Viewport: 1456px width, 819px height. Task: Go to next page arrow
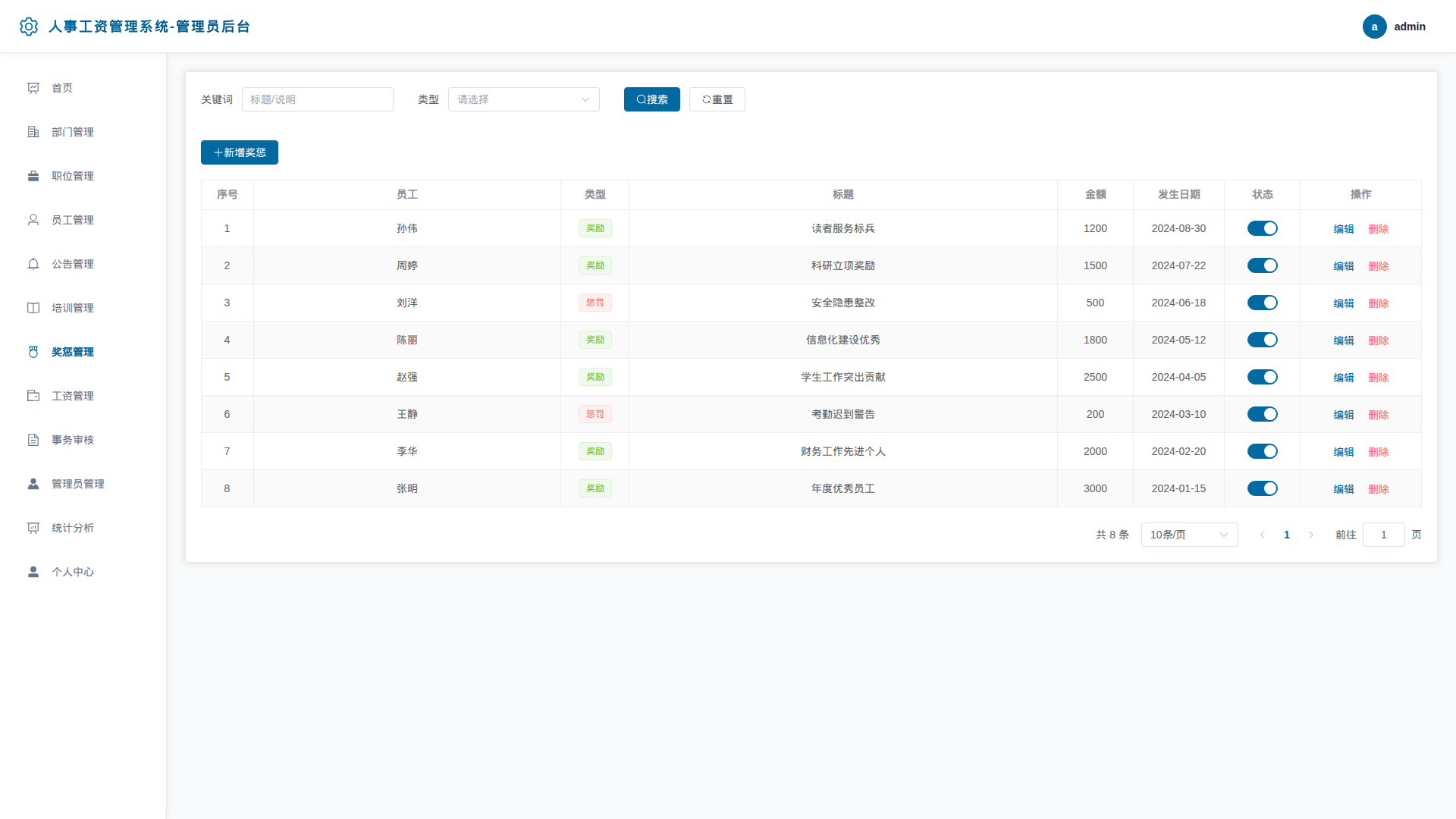(x=1310, y=535)
